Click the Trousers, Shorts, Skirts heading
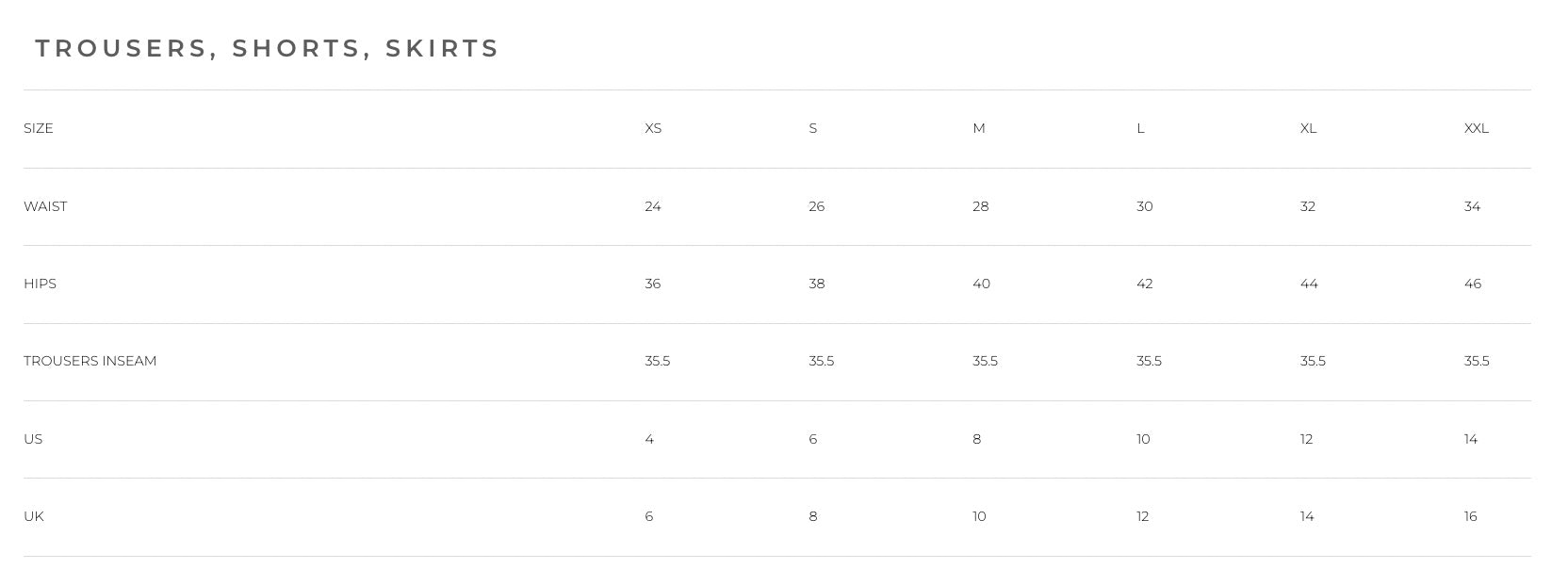Viewport: 1568px width, 569px height. pos(267,48)
